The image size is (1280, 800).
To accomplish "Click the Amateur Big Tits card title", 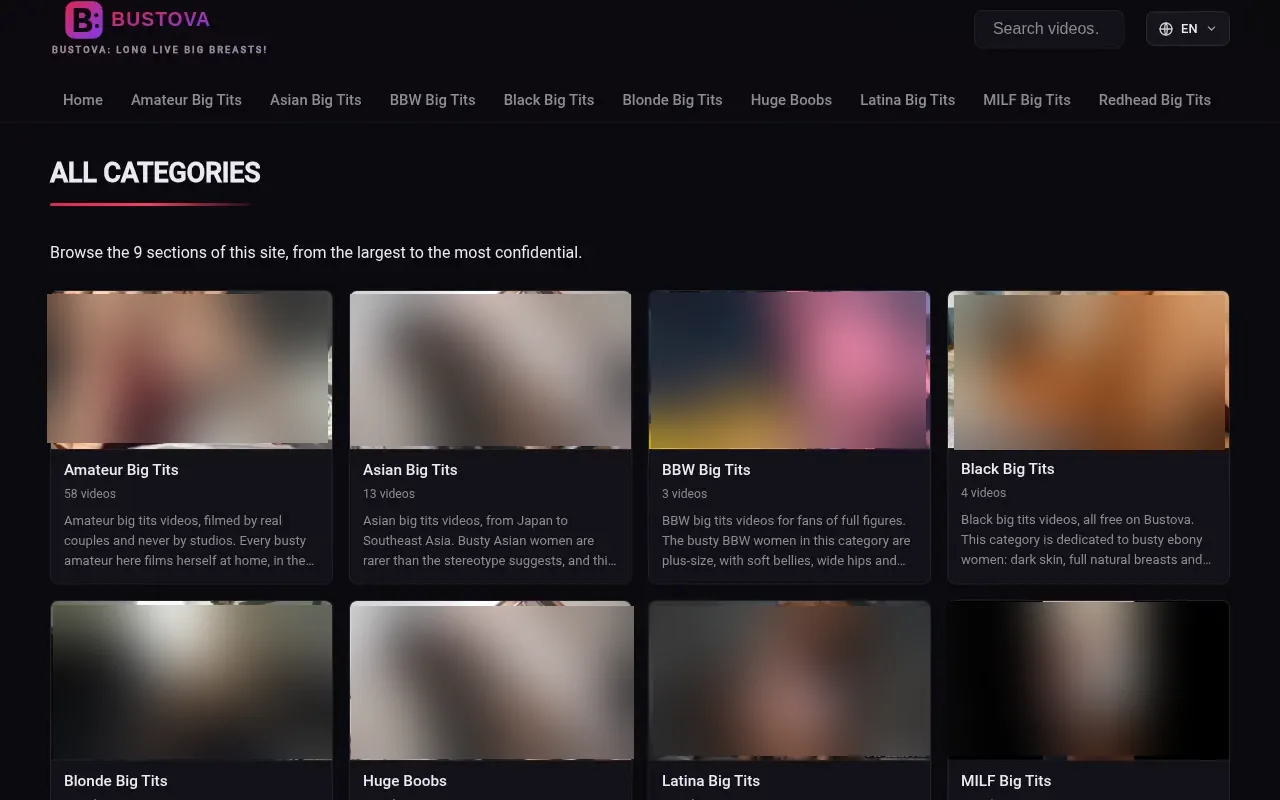I will pos(121,470).
